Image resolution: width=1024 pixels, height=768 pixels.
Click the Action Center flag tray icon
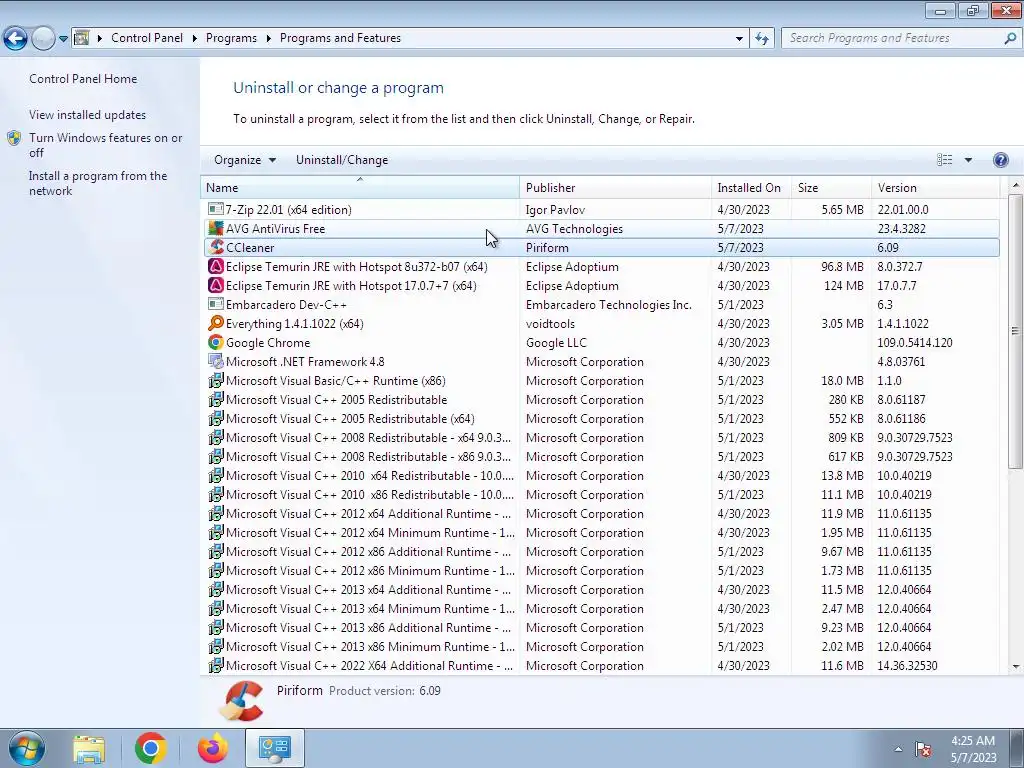pos(923,748)
